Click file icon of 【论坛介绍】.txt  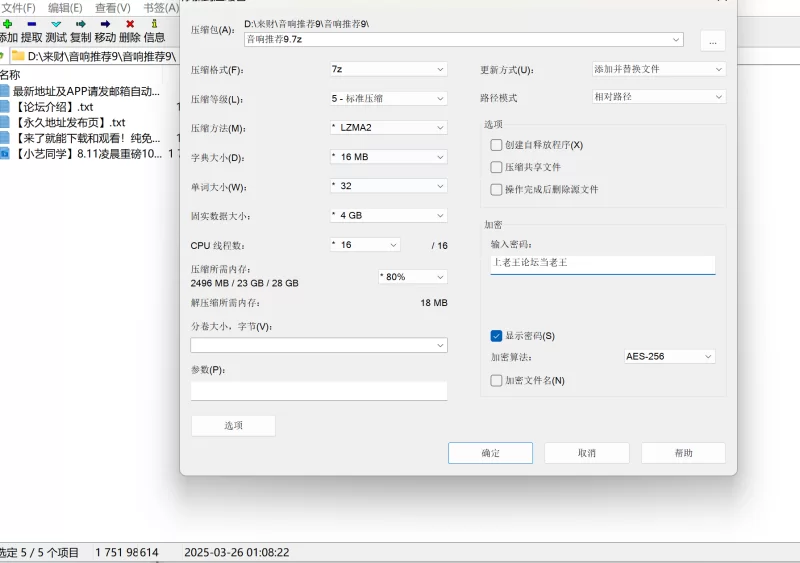click(x=5, y=107)
